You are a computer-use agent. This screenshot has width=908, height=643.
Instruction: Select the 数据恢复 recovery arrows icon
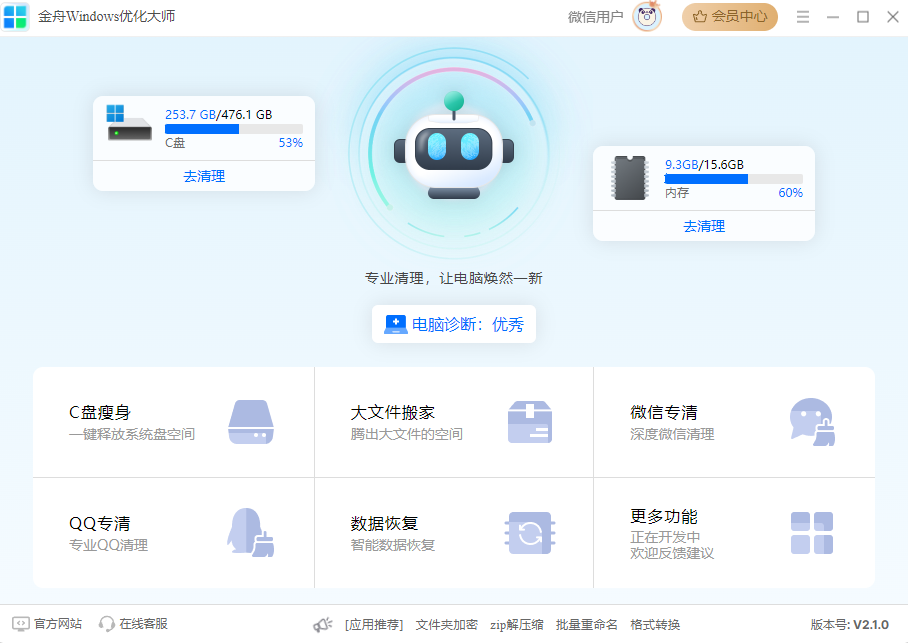(530, 533)
